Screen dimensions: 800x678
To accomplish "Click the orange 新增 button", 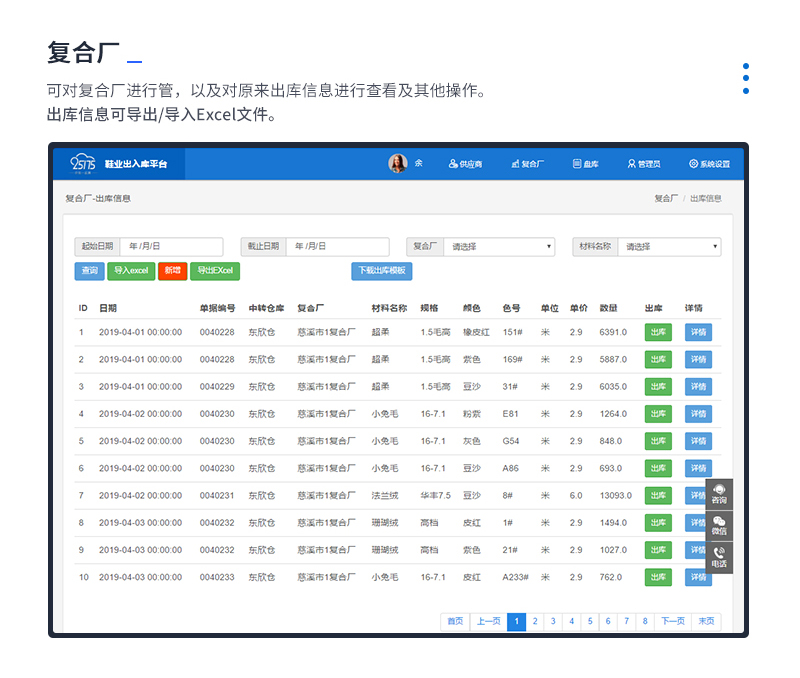I will [x=173, y=271].
